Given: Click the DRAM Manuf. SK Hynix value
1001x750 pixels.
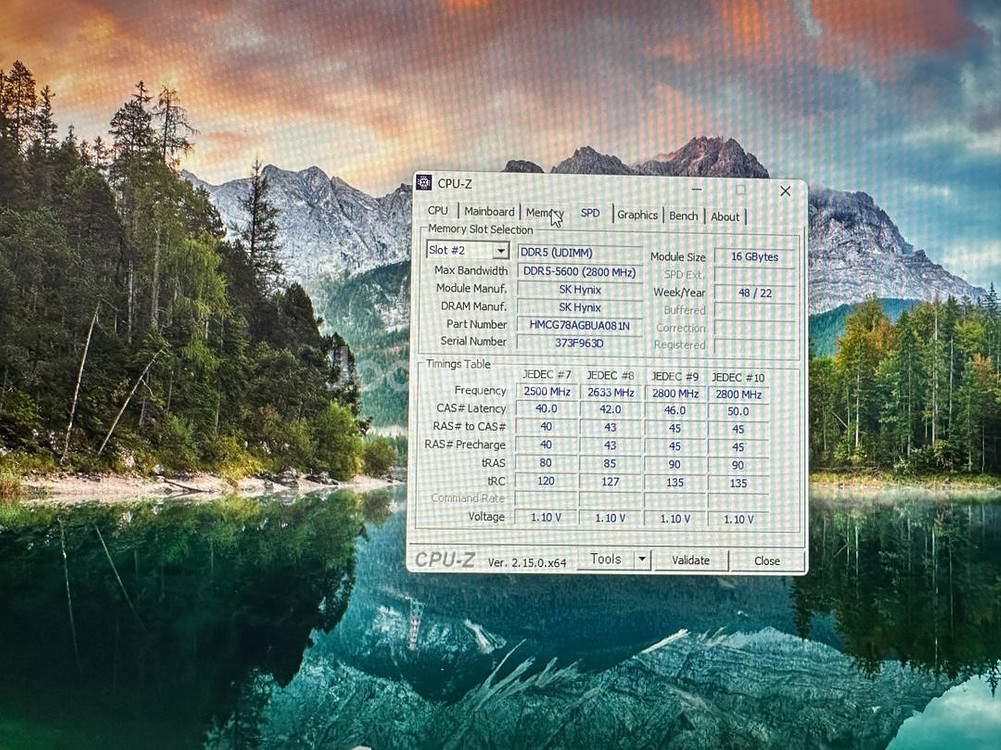Looking at the screenshot, I should (579, 308).
